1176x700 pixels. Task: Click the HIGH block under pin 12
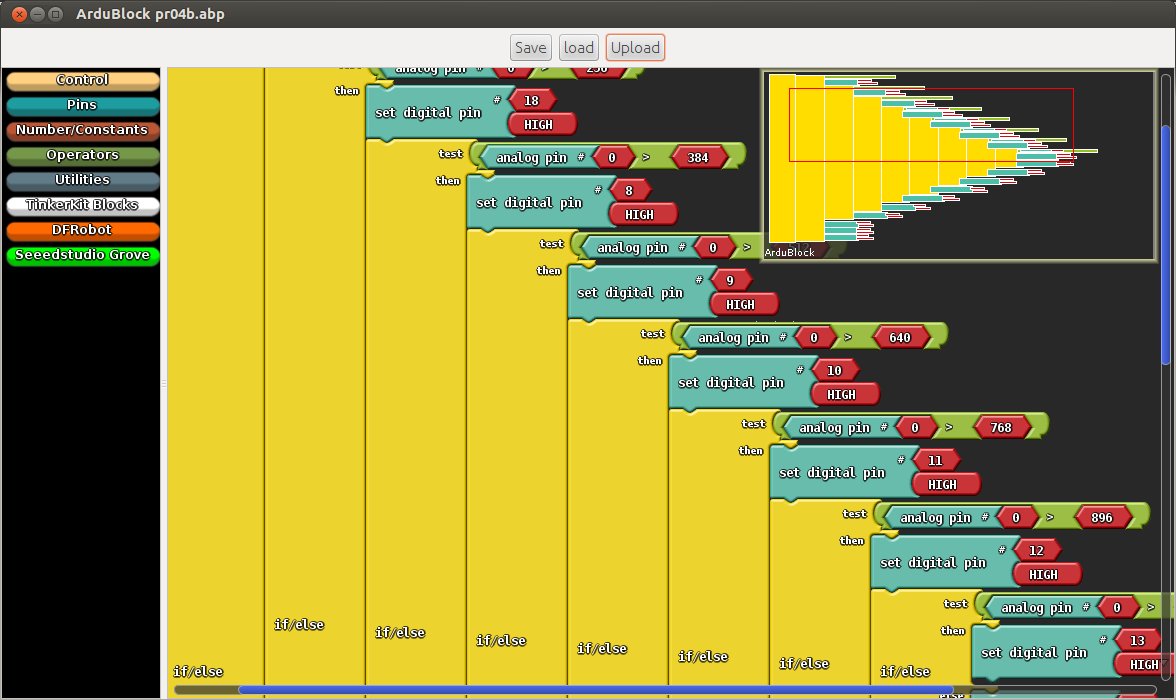coord(1047,575)
